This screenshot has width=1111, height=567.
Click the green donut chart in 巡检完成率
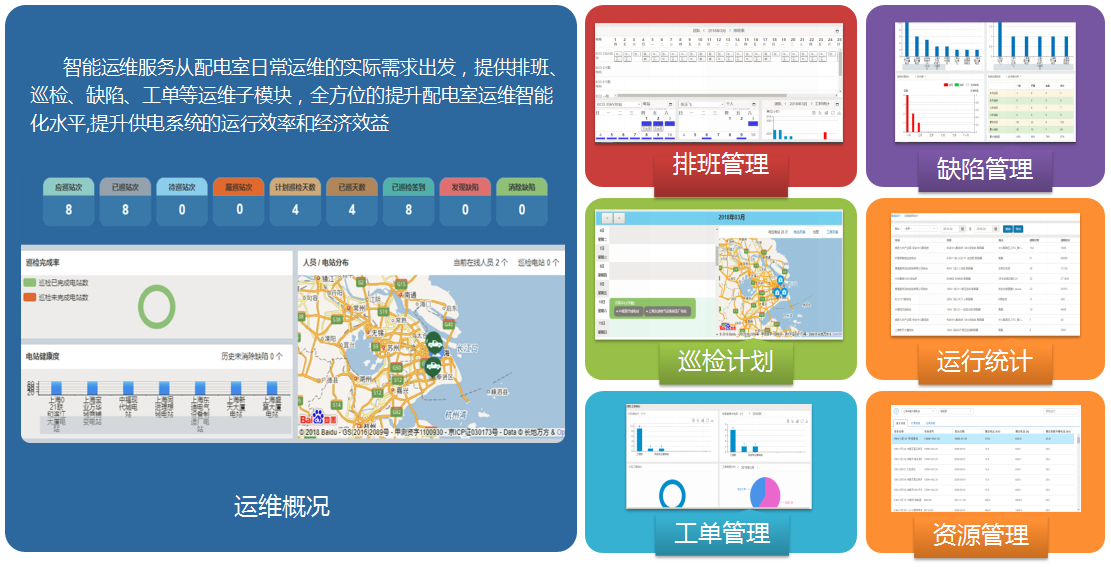tap(156, 306)
